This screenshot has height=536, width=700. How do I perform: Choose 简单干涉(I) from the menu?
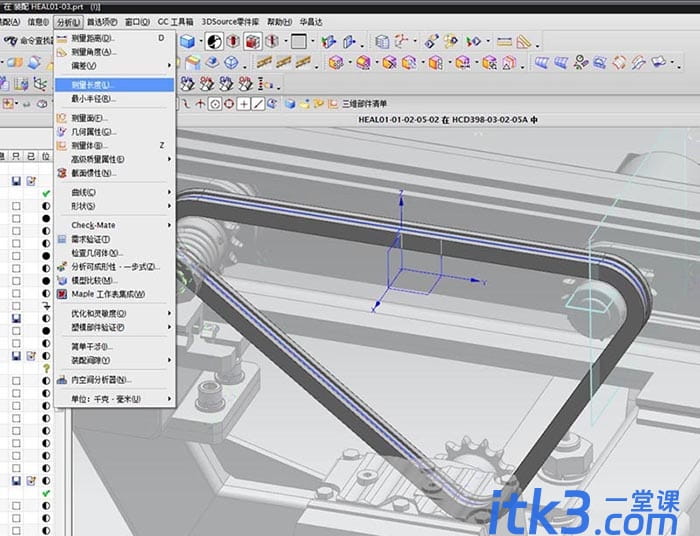(115, 347)
